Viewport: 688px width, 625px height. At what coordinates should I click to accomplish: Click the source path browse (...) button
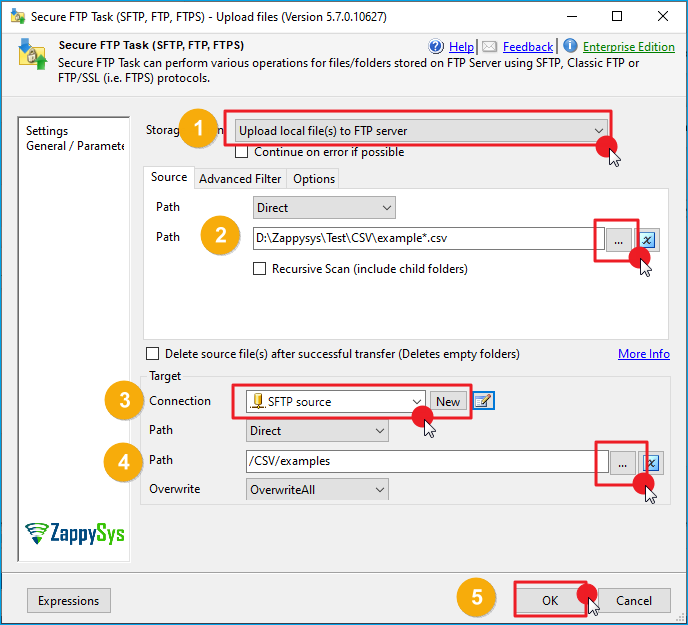pos(619,239)
